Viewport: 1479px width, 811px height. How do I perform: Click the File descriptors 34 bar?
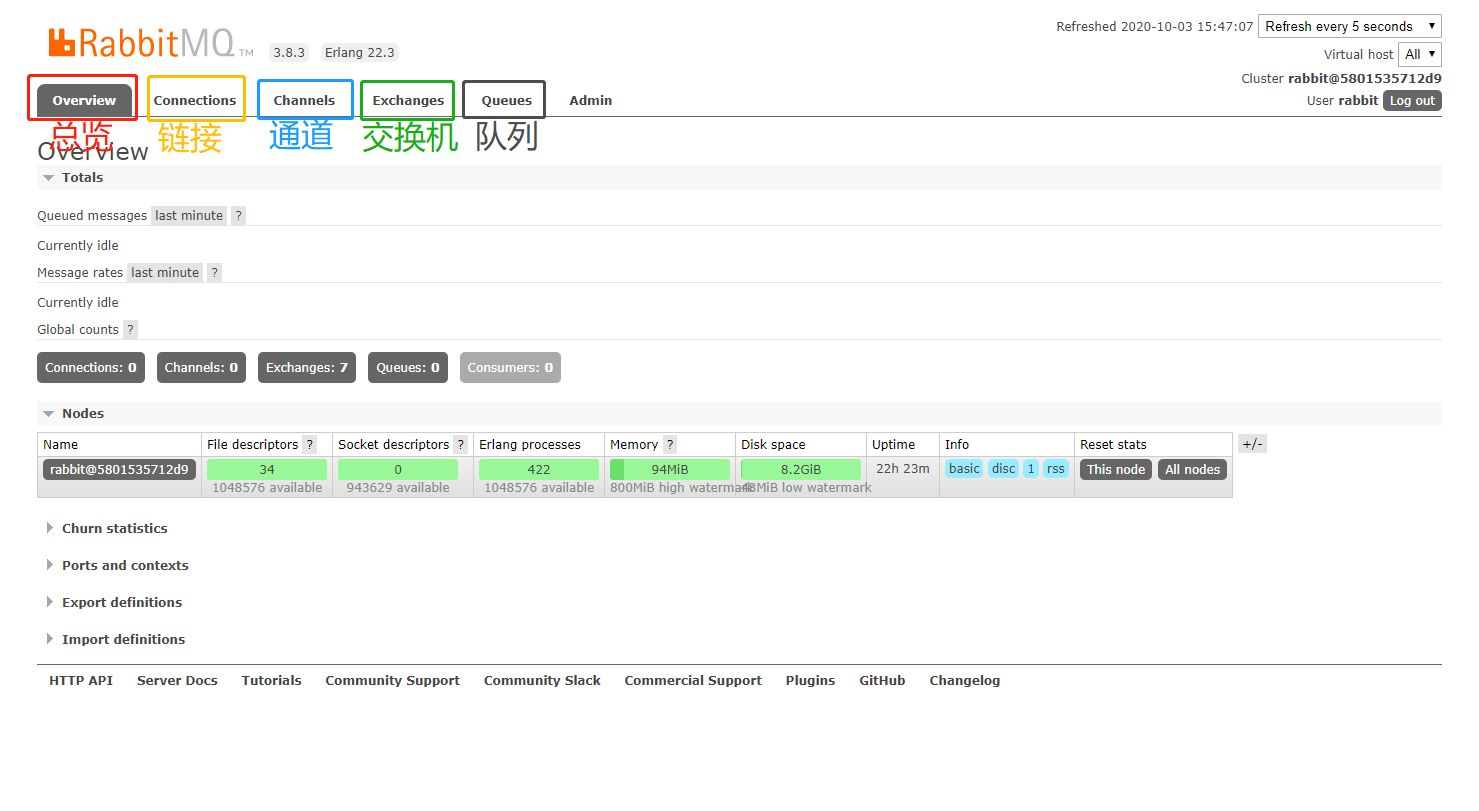267,470
